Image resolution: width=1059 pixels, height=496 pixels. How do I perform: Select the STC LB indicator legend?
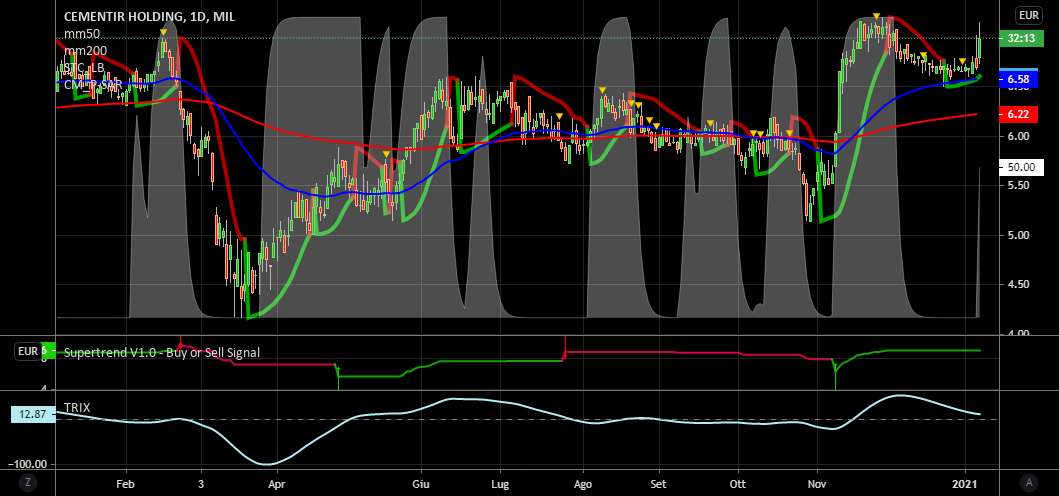[x=84, y=68]
